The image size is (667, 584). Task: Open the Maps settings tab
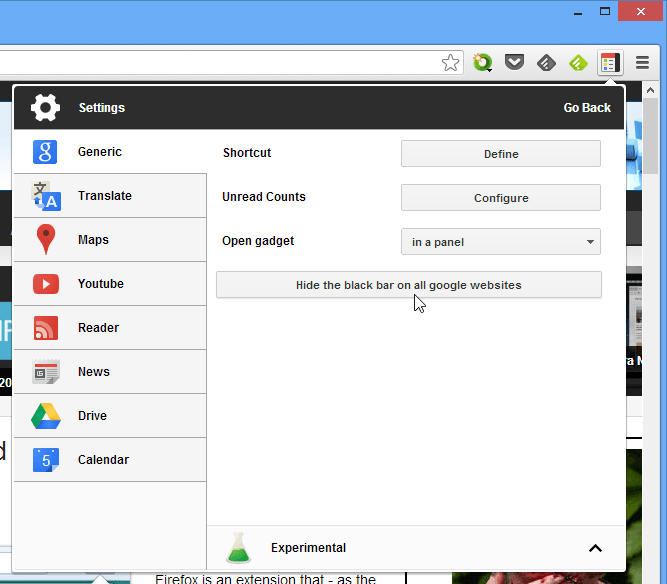click(x=110, y=240)
